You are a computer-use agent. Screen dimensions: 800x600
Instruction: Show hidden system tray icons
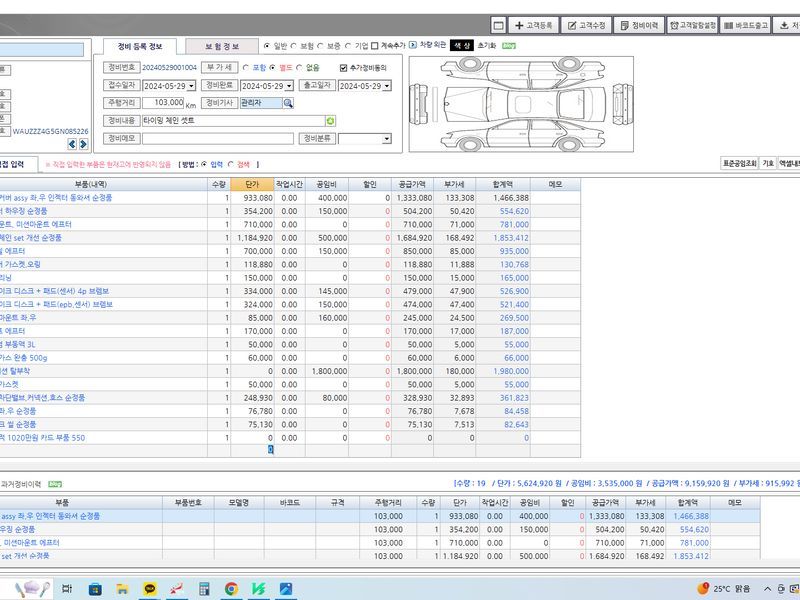click(767, 589)
